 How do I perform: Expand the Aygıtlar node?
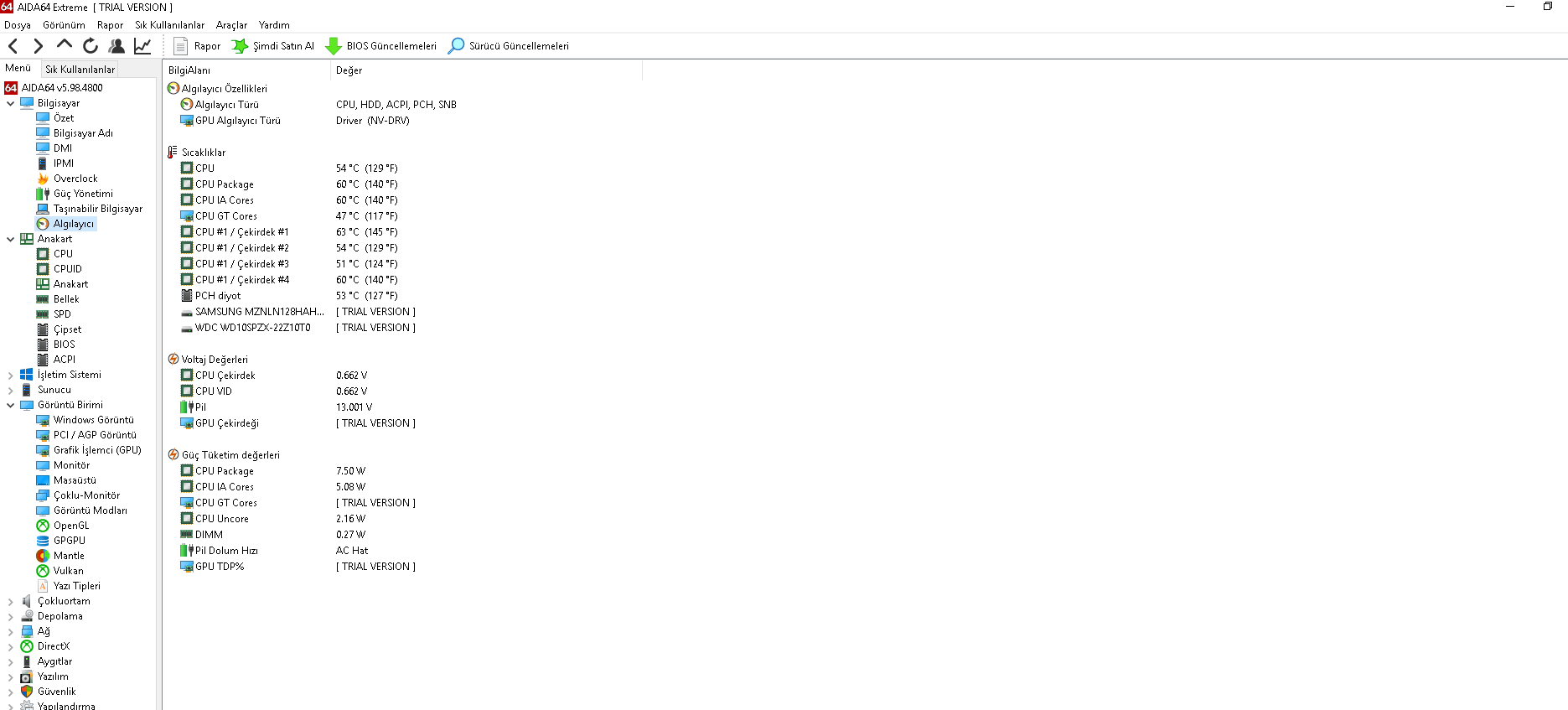[10, 662]
